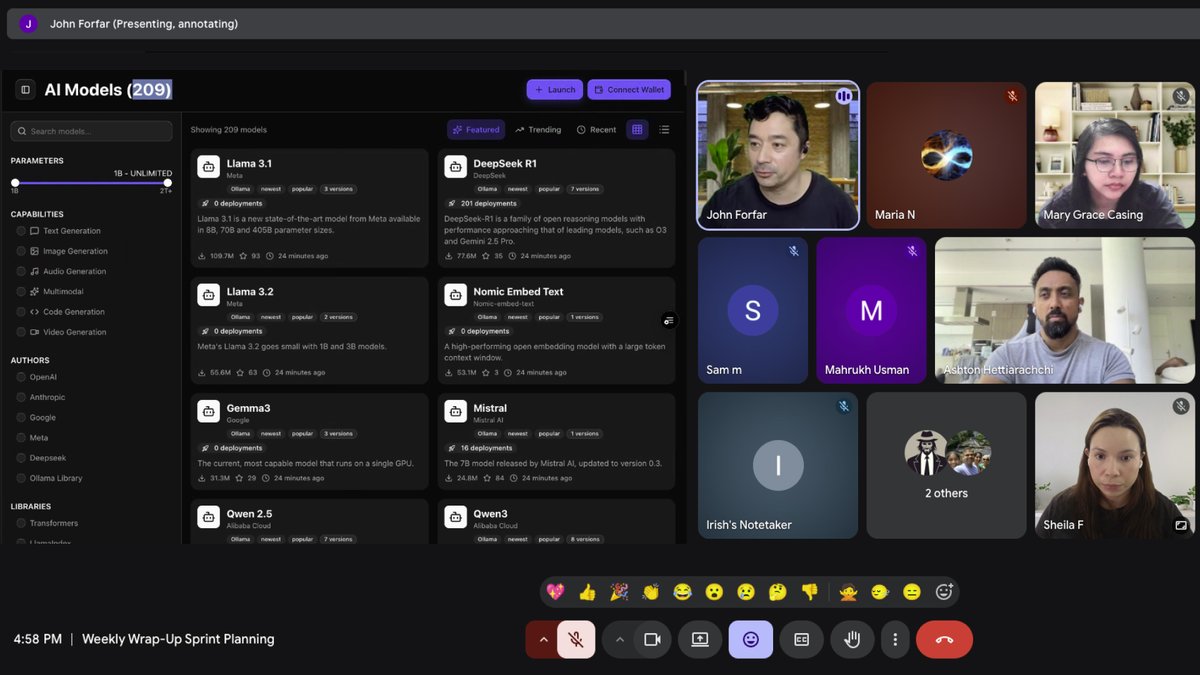The image size is (1200, 675).
Task: Open more options three-dot menu
Action: (895, 639)
